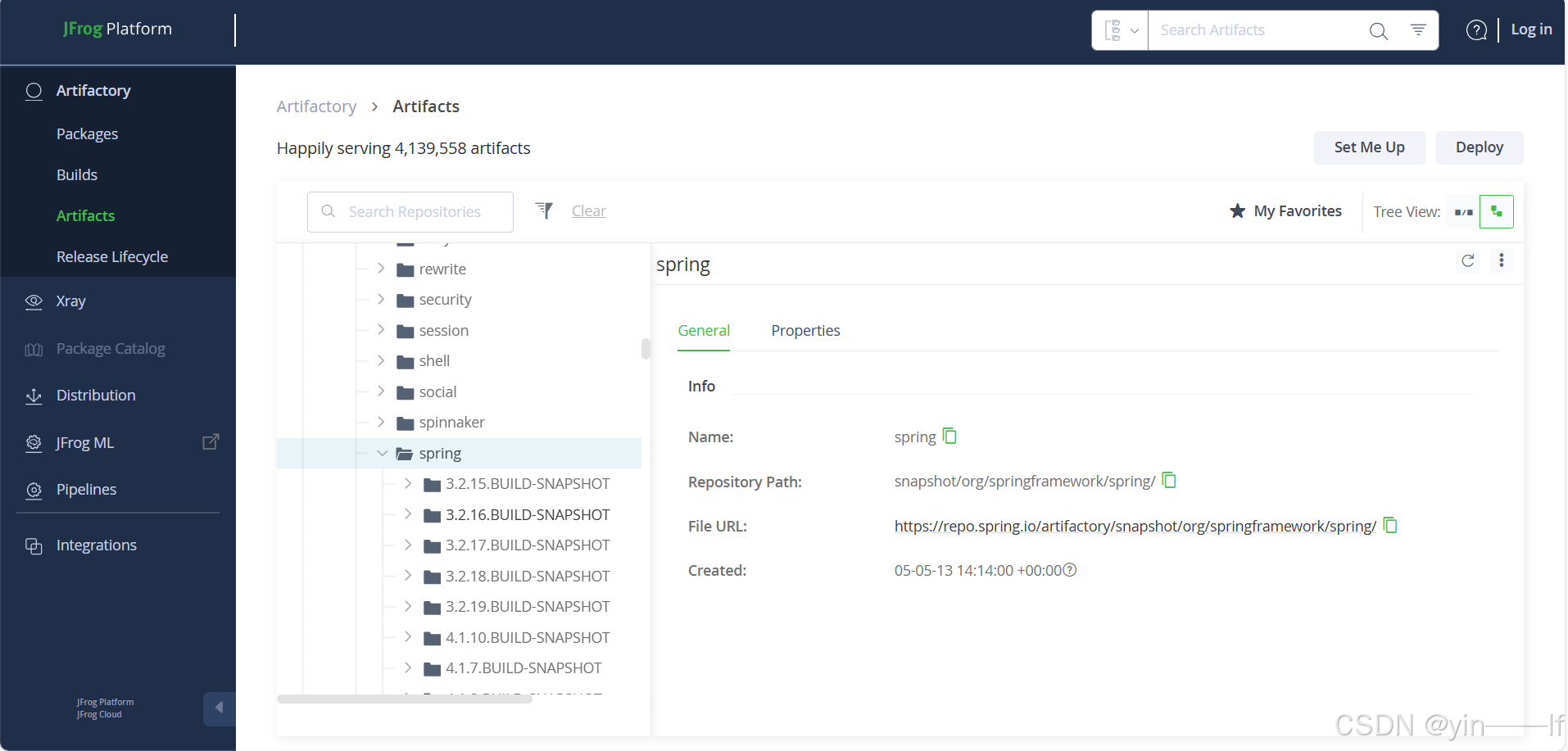Screen dimensions: 1568x751
Task: Switch to the Properties tab
Action: 806,330
